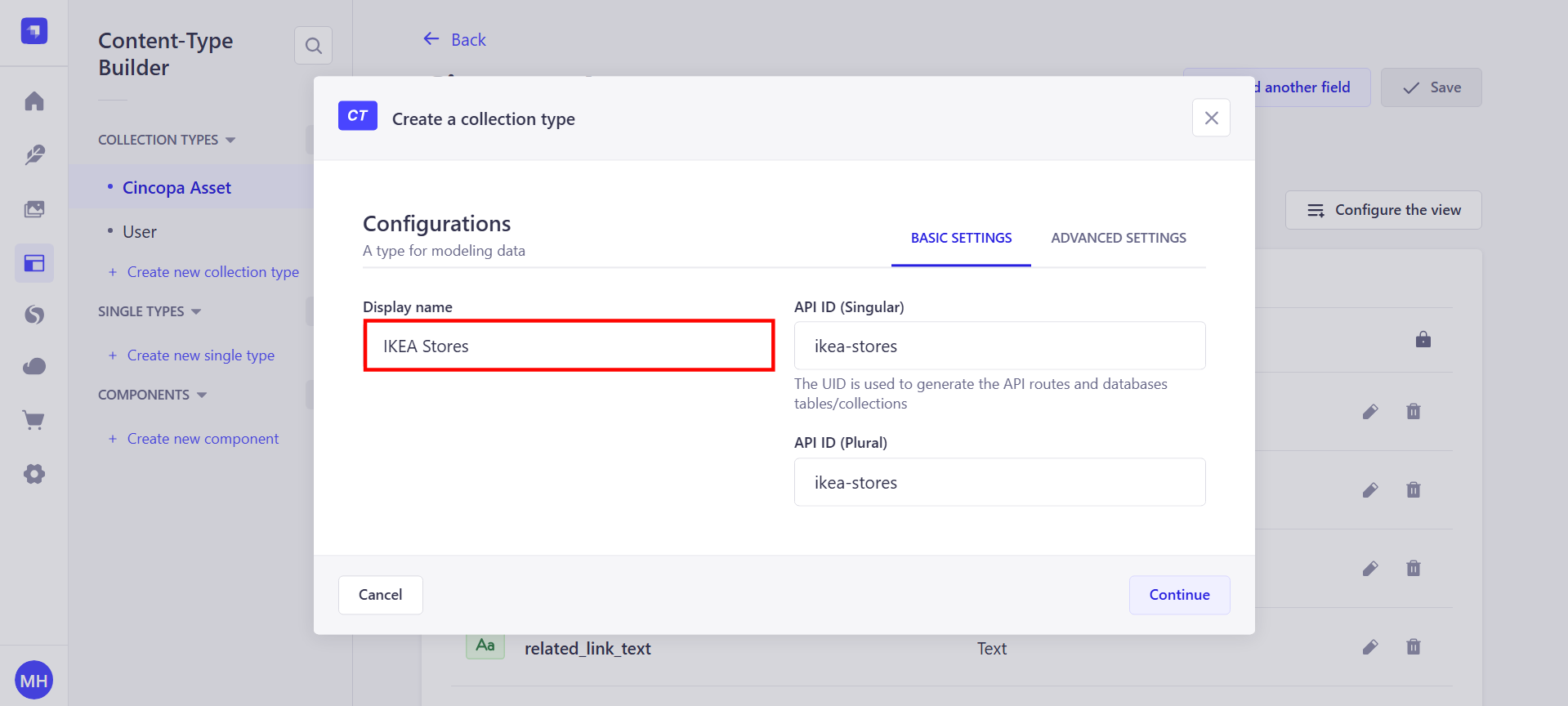Edit the related_link_text field pencil icon
Image resolution: width=1568 pixels, height=706 pixels.
(1370, 647)
